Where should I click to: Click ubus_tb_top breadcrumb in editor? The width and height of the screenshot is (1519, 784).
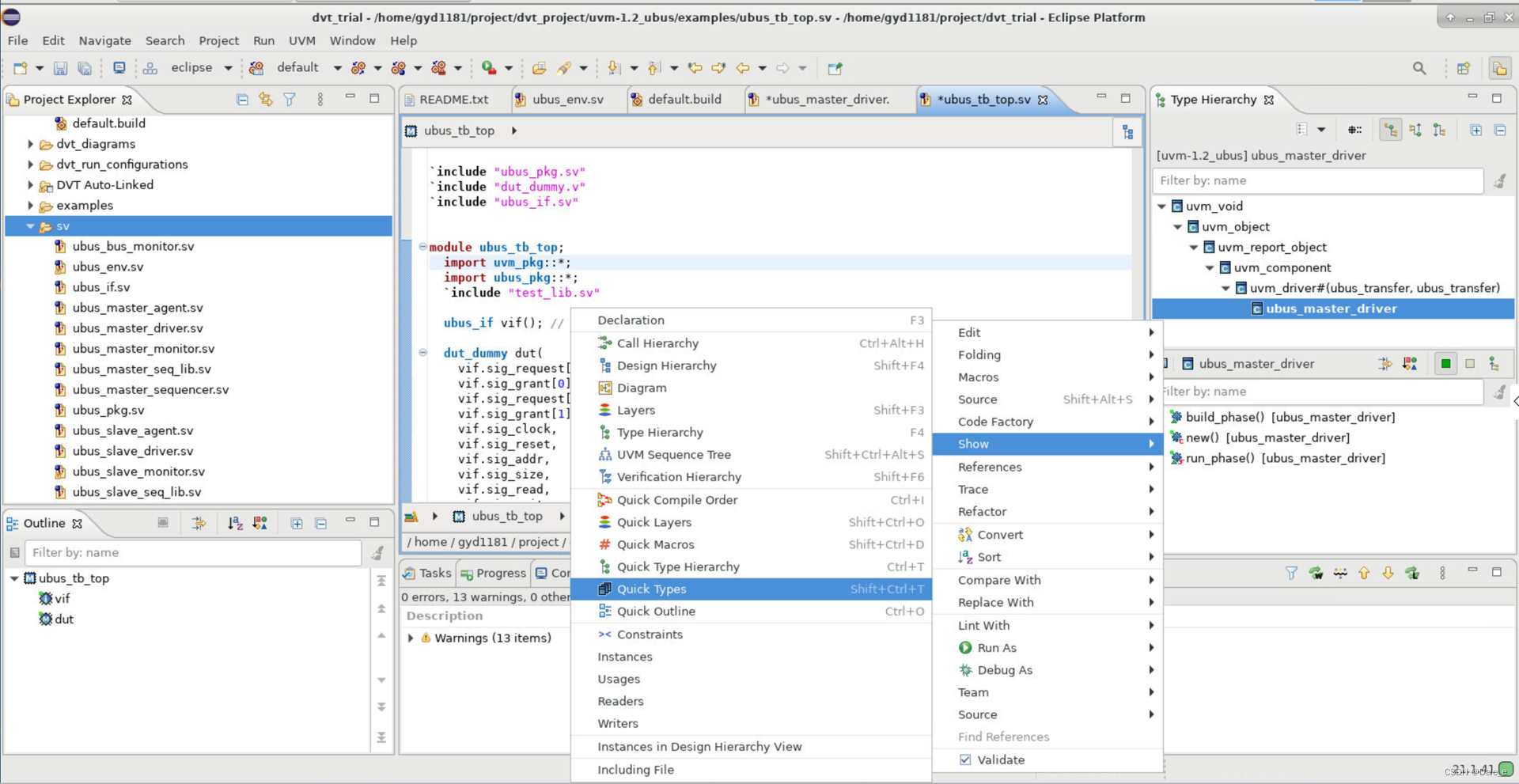[x=459, y=131]
